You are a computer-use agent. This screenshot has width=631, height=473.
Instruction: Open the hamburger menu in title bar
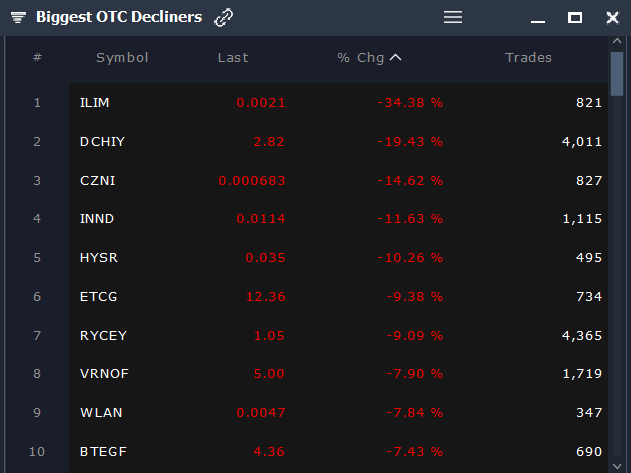(x=453, y=17)
